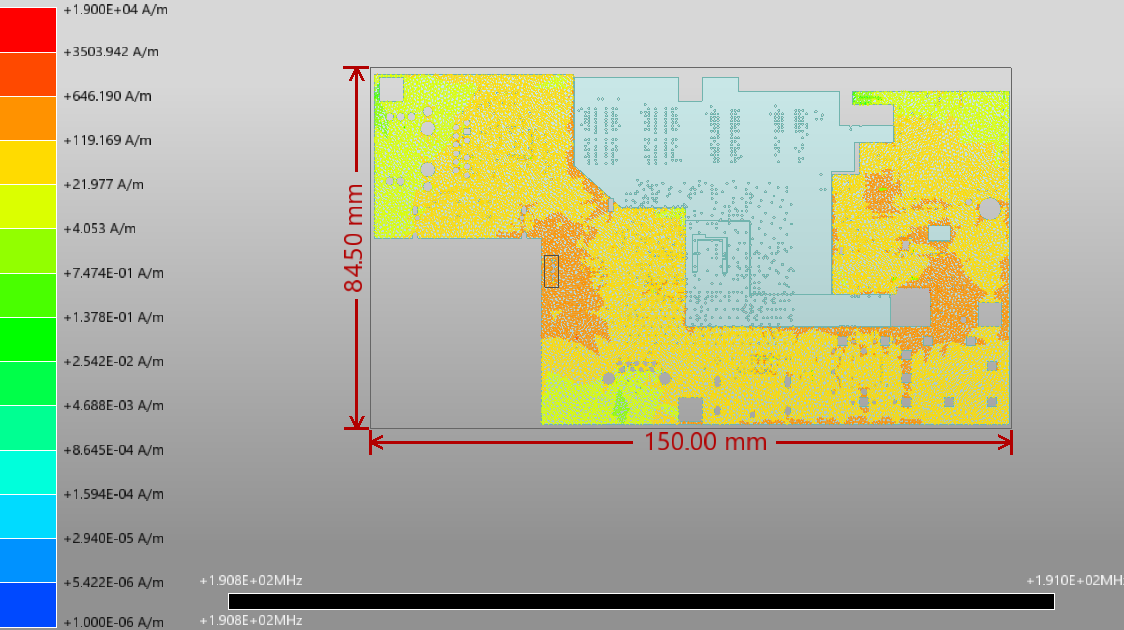Pick the yellow swatch above the 21.977 A/m label
The image size is (1124, 630).
[28, 162]
